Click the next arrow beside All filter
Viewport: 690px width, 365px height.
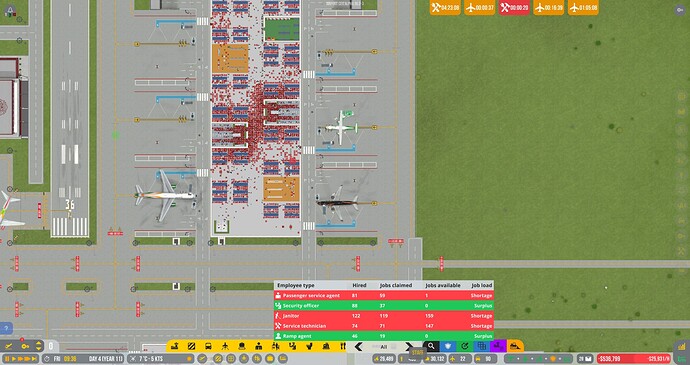pos(409,347)
